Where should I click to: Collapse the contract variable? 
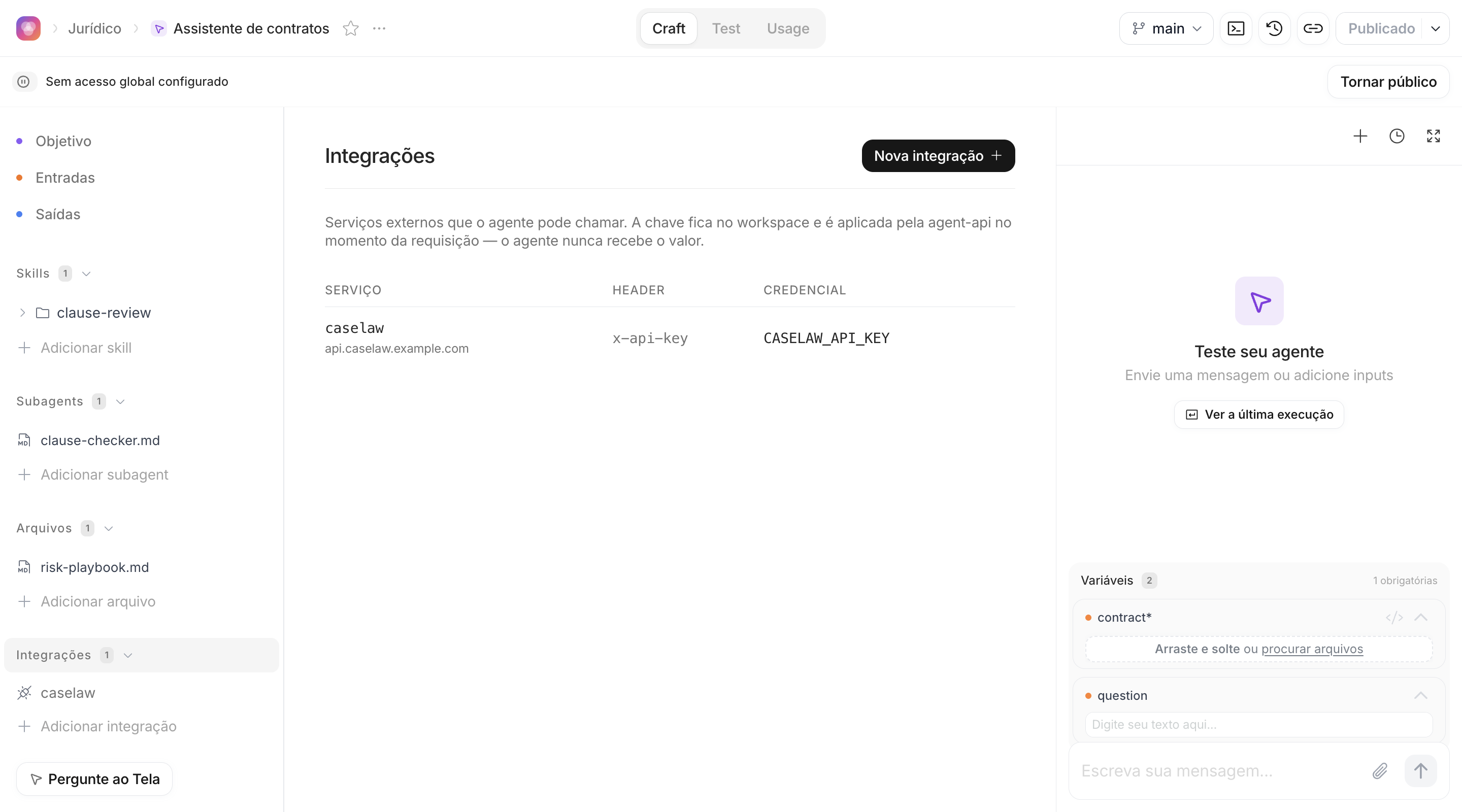click(1420, 617)
